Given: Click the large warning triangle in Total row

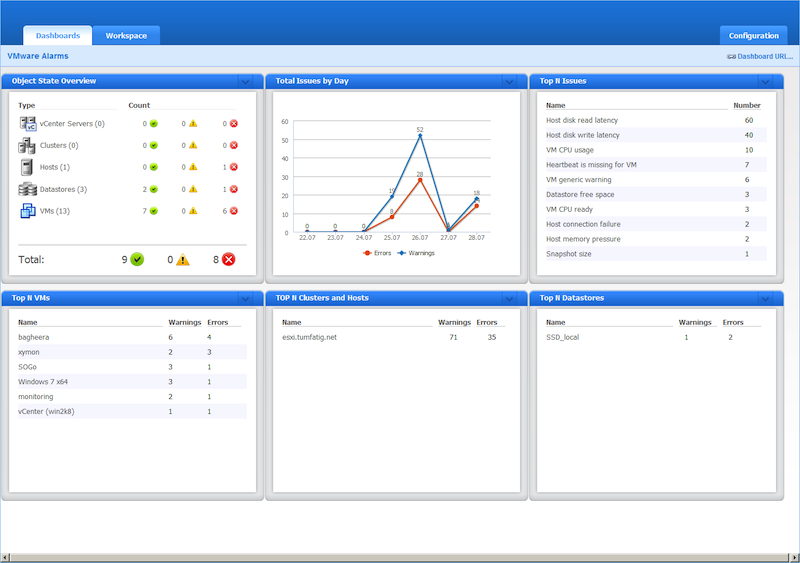Looking at the screenshot, I should coord(183,260).
